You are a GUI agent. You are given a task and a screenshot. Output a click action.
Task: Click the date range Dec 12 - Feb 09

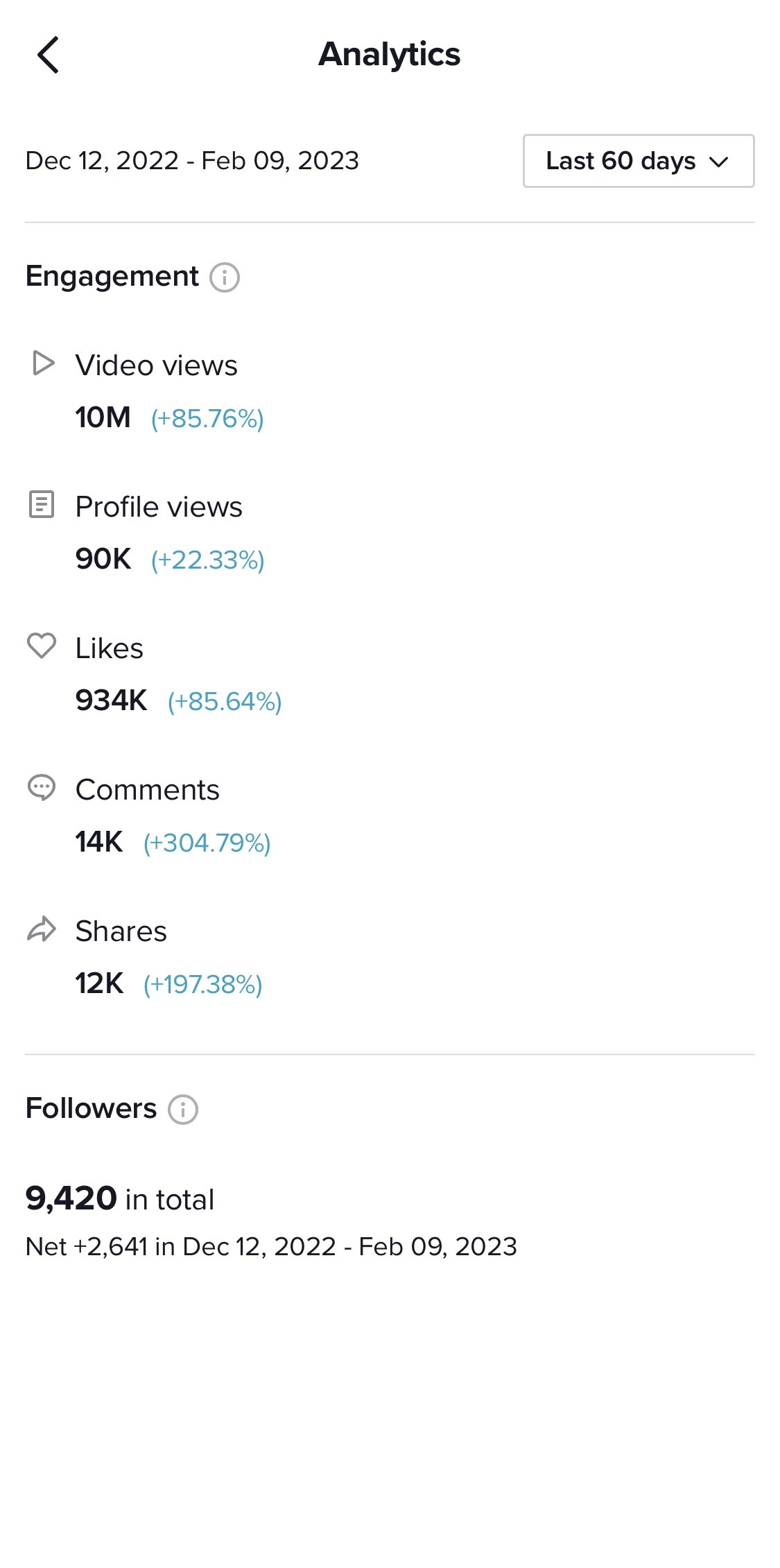coord(192,161)
